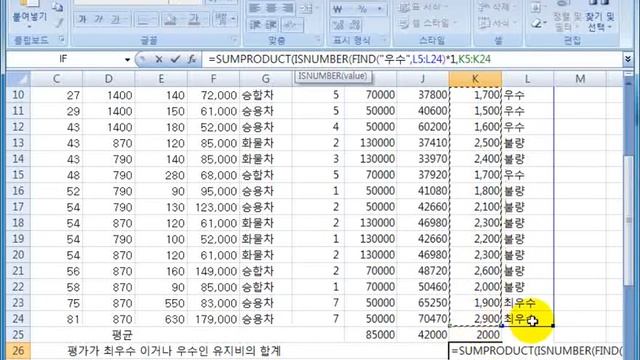The image size is (640, 360).
Task: Click the Paste (붙여넣기) clipboard icon
Action: (x=29, y=3)
